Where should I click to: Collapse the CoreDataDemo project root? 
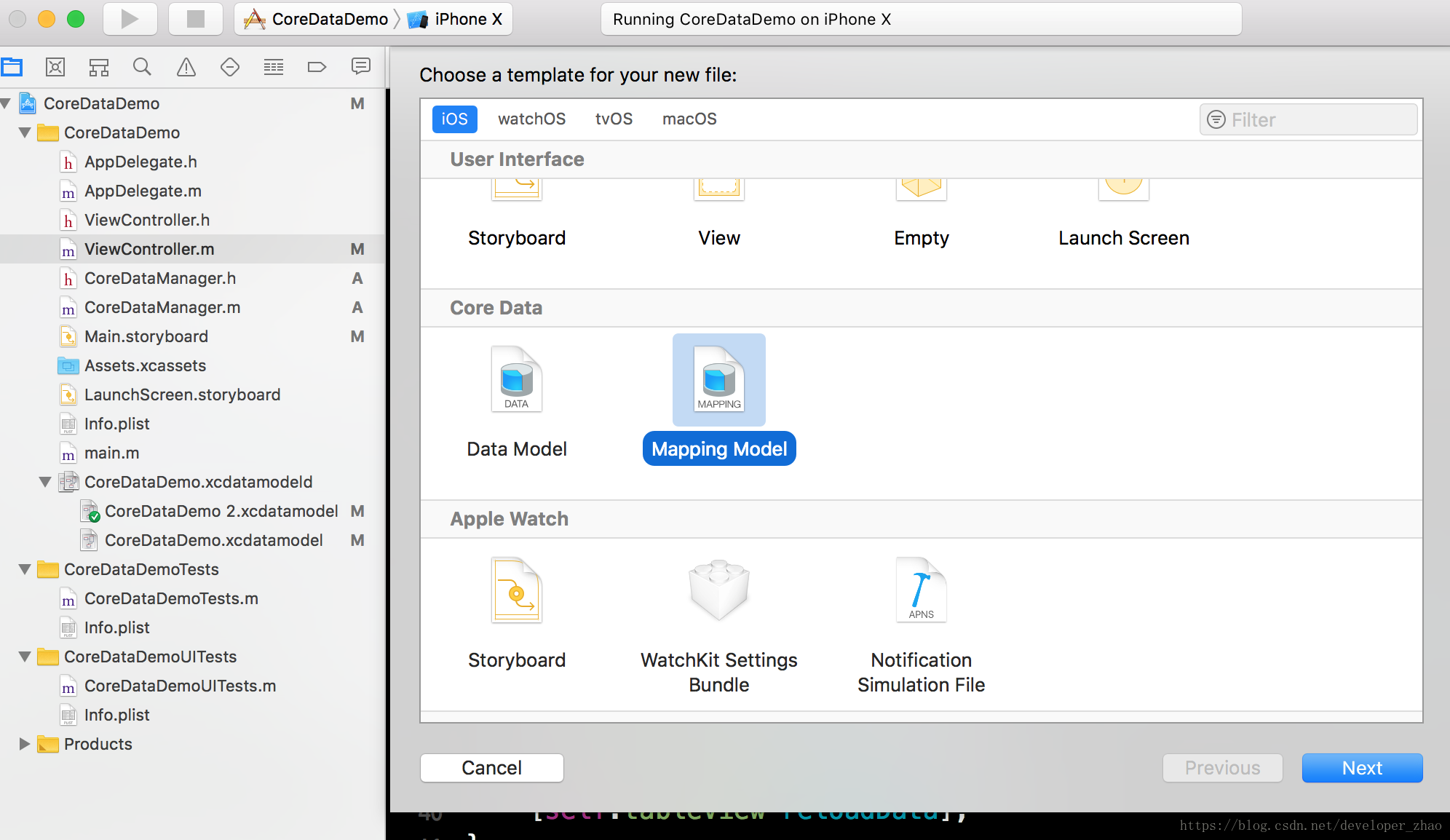tap(6, 103)
